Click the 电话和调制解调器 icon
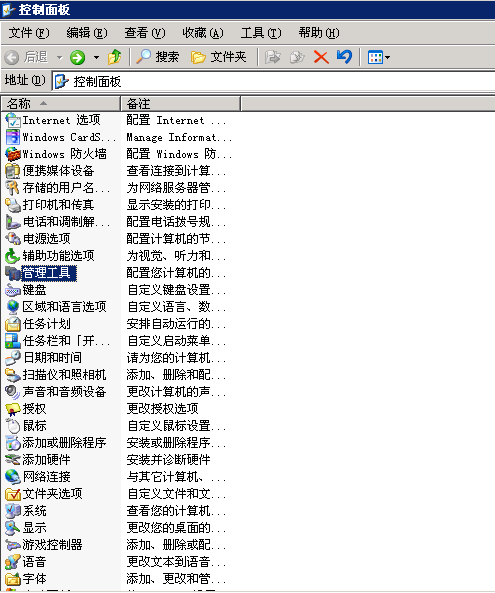The width and height of the screenshot is (495, 593). (12, 222)
